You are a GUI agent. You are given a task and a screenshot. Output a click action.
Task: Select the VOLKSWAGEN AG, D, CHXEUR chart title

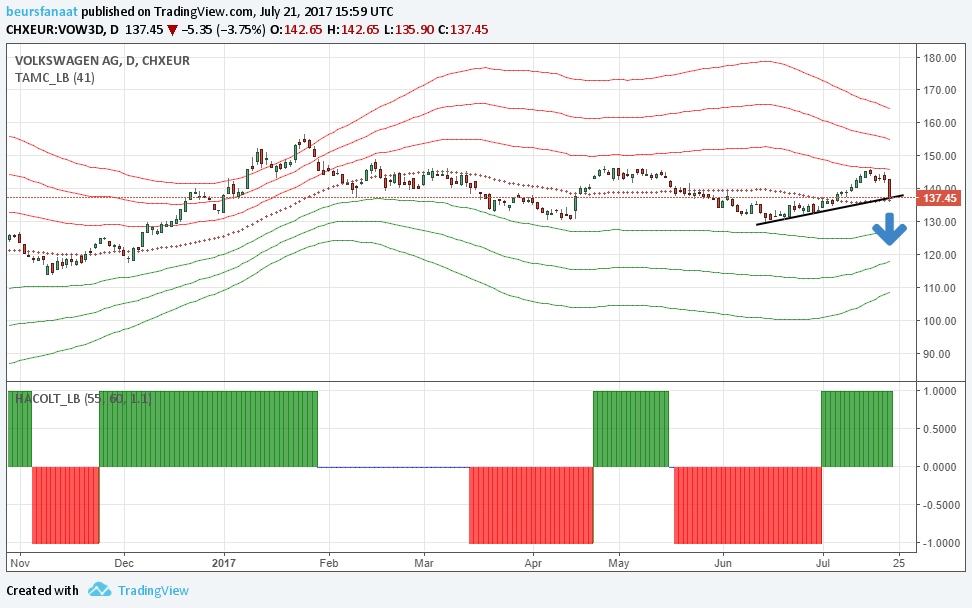point(102,61)
